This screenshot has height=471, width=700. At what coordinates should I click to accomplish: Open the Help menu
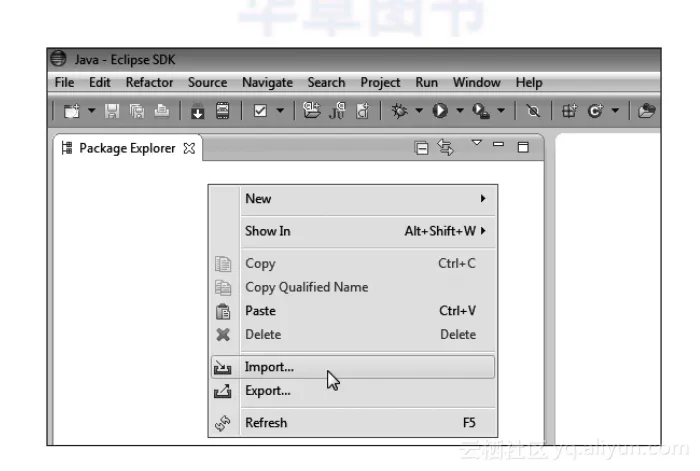529,83
